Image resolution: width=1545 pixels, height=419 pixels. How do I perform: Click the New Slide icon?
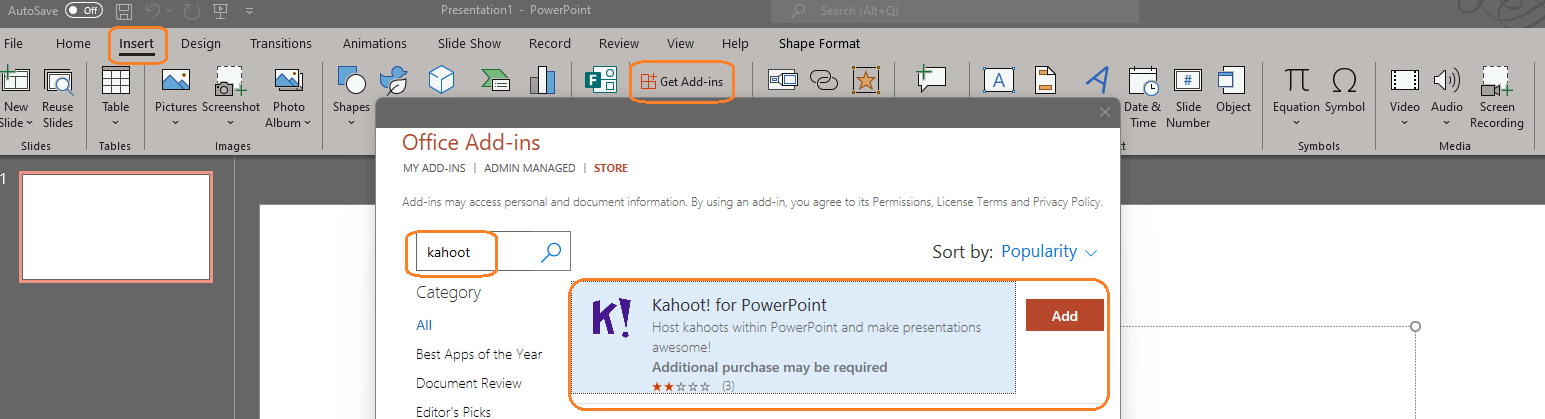pyautogui.click(x=14, y=82)
